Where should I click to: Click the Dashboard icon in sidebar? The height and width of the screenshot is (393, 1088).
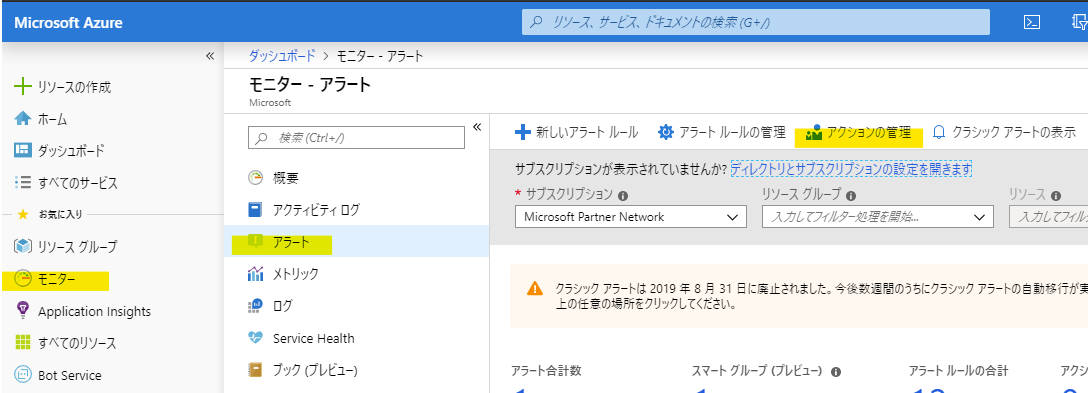pyautogui.click(x=23, y=151)
